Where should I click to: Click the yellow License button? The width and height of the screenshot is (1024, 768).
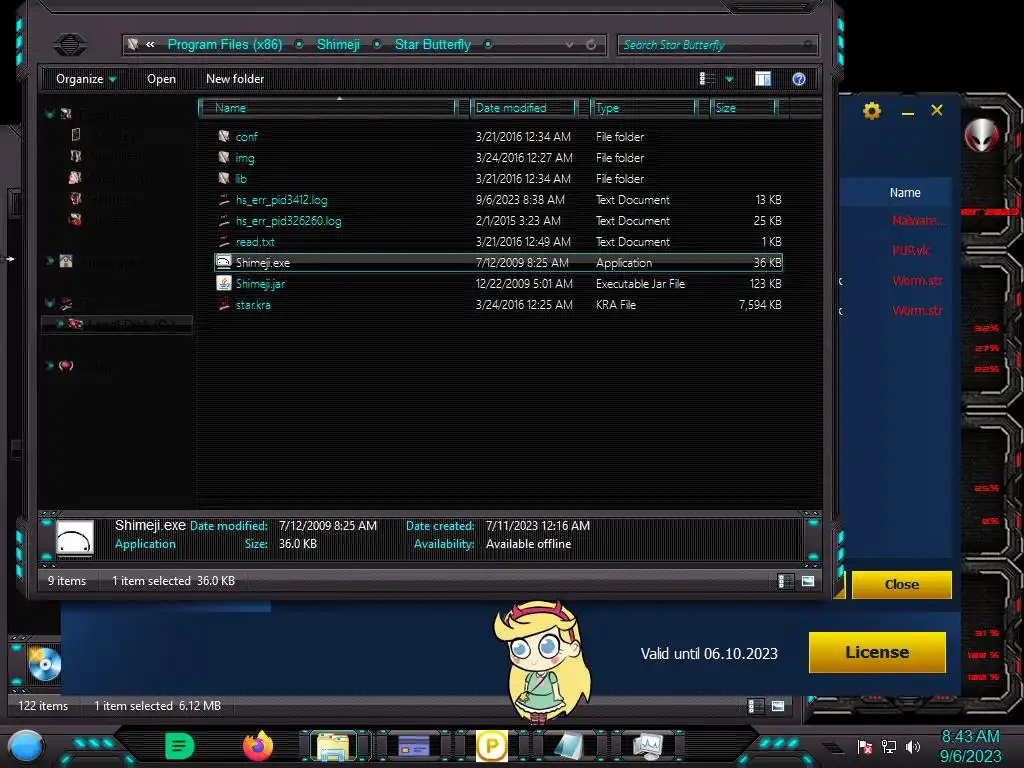point(877,652)
